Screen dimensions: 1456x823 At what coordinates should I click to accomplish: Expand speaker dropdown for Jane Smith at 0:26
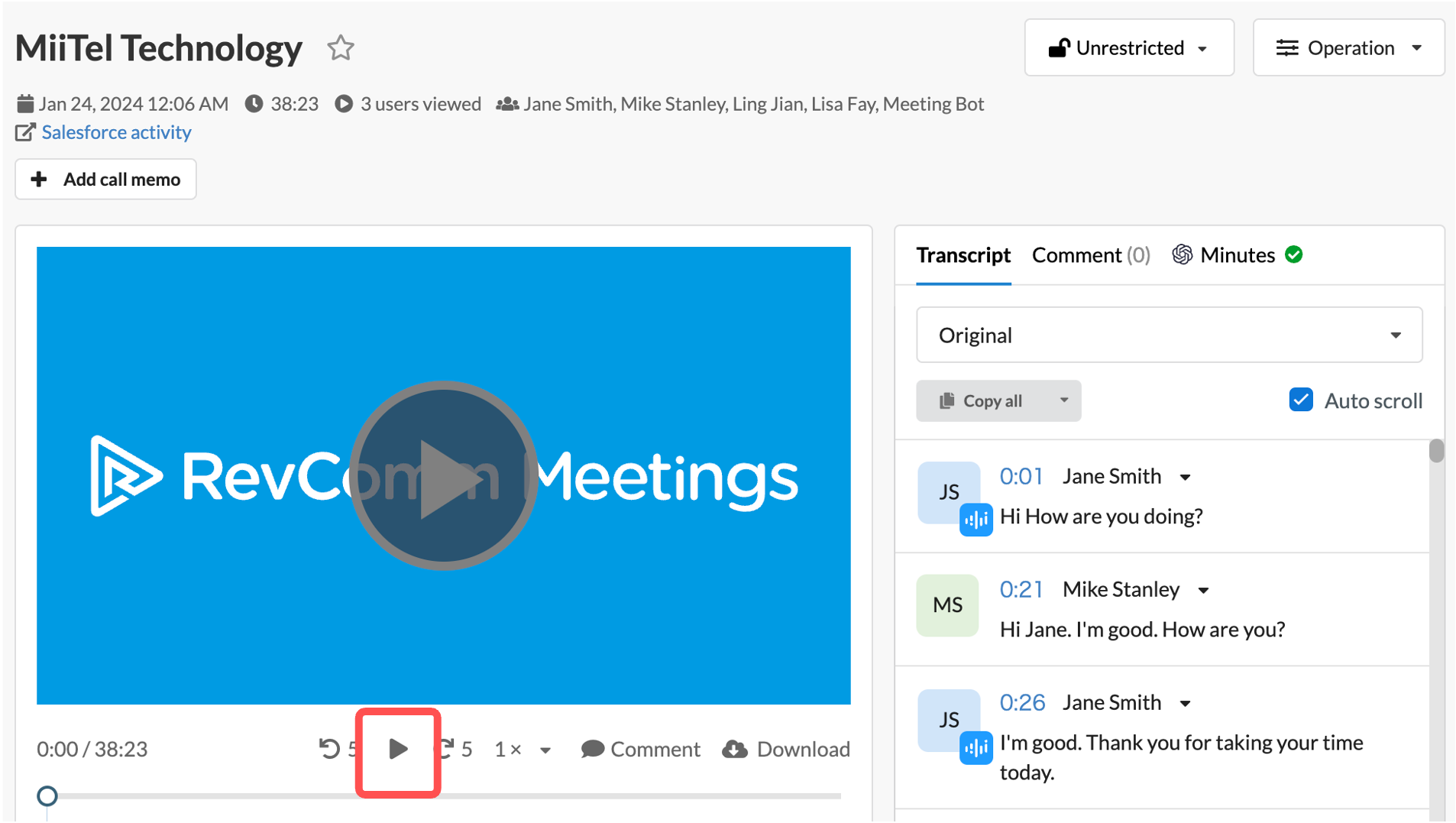pos(1186,704)
